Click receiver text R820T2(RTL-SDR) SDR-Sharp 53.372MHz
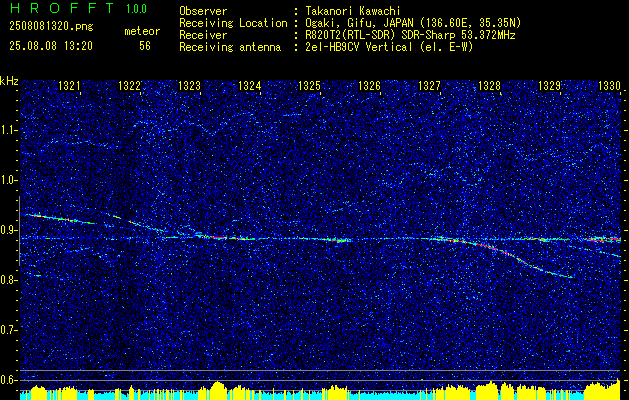The height and width of the screenshot is (400, 629). click(x=410, y=35)
